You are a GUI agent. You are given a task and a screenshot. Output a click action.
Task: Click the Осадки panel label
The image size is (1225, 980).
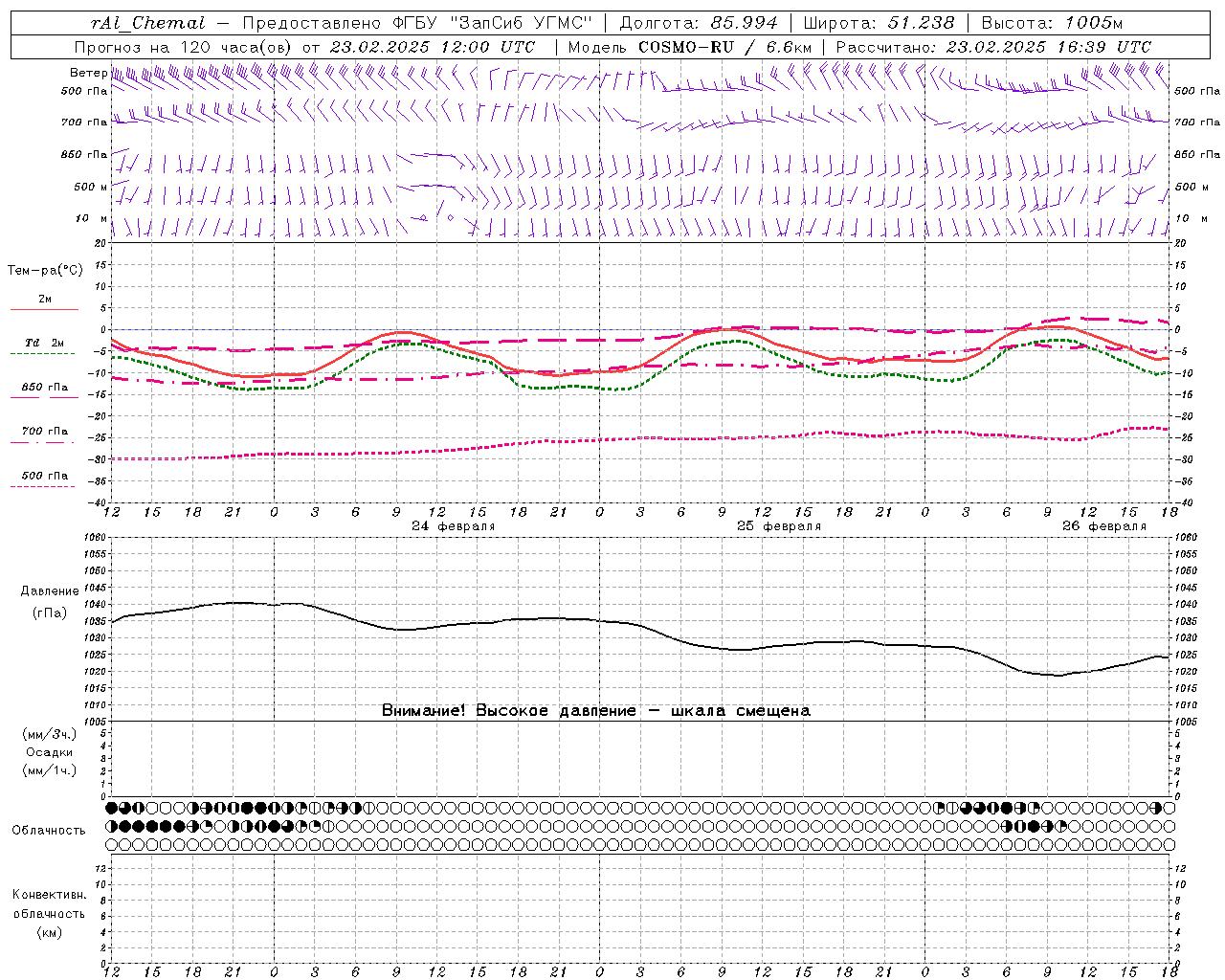pos(50,753)
